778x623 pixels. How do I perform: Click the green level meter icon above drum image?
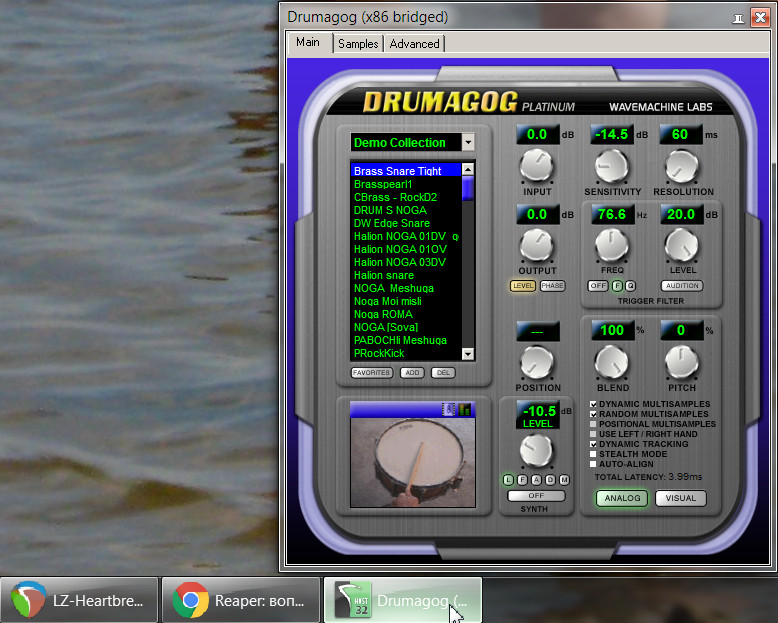tap(464, 410)
